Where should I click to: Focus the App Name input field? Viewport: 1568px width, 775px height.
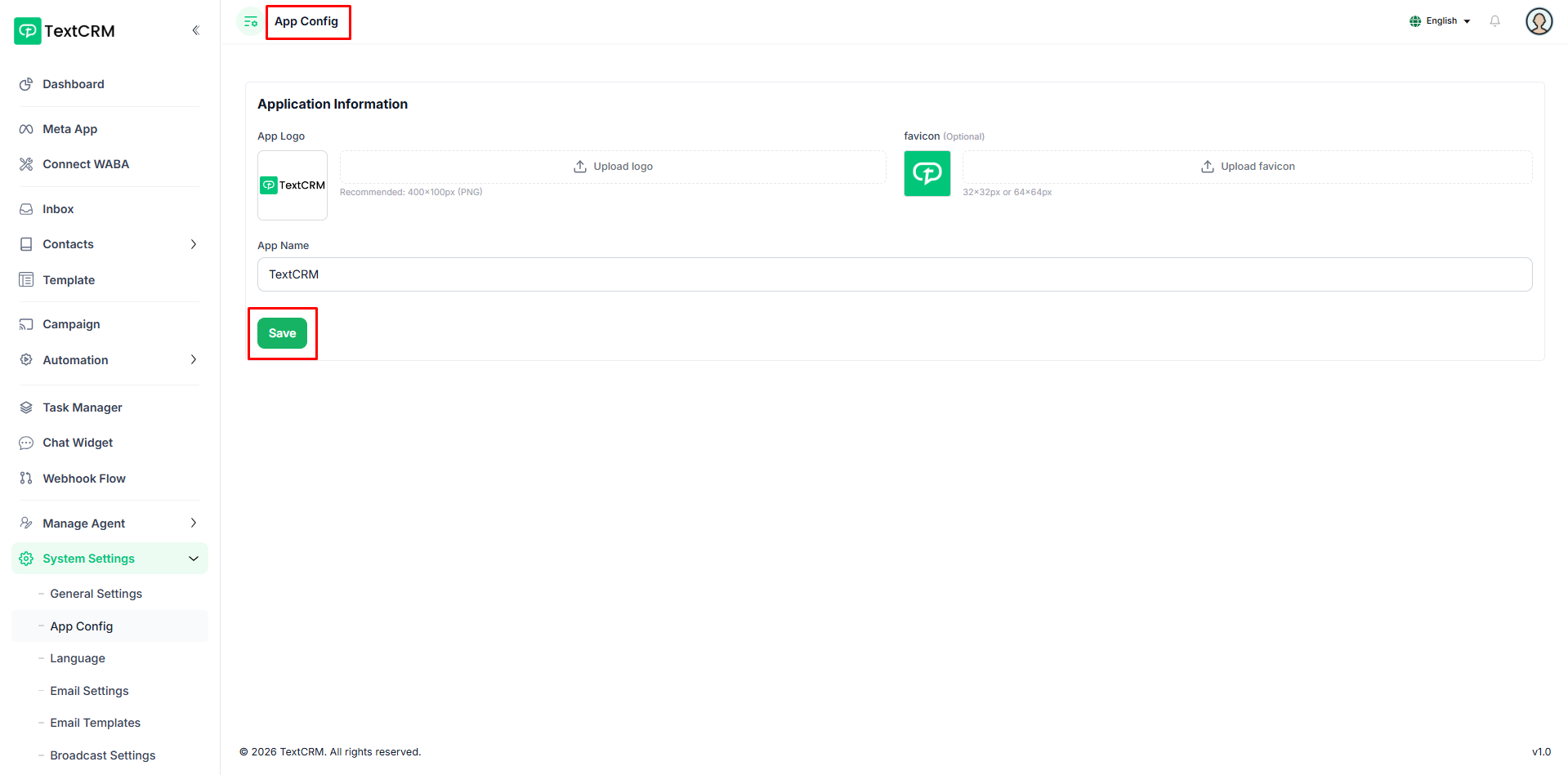894,274
